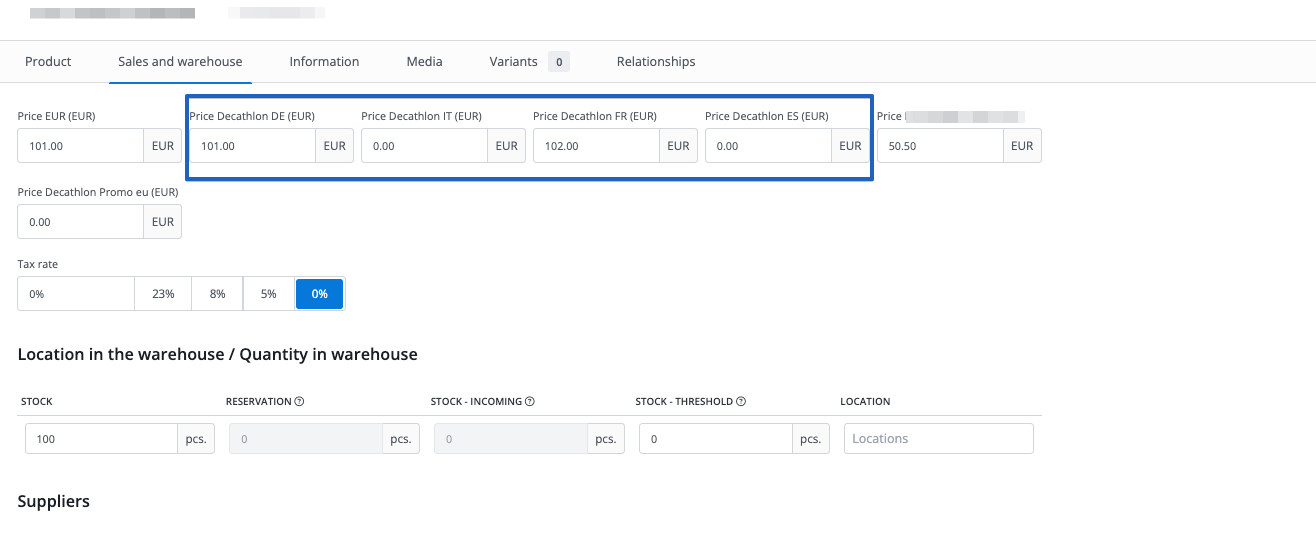Image resolution: width=1316 pixels, height=547 pixels.
Task: Click the Stock quantity input field
Action: point(101,439)
